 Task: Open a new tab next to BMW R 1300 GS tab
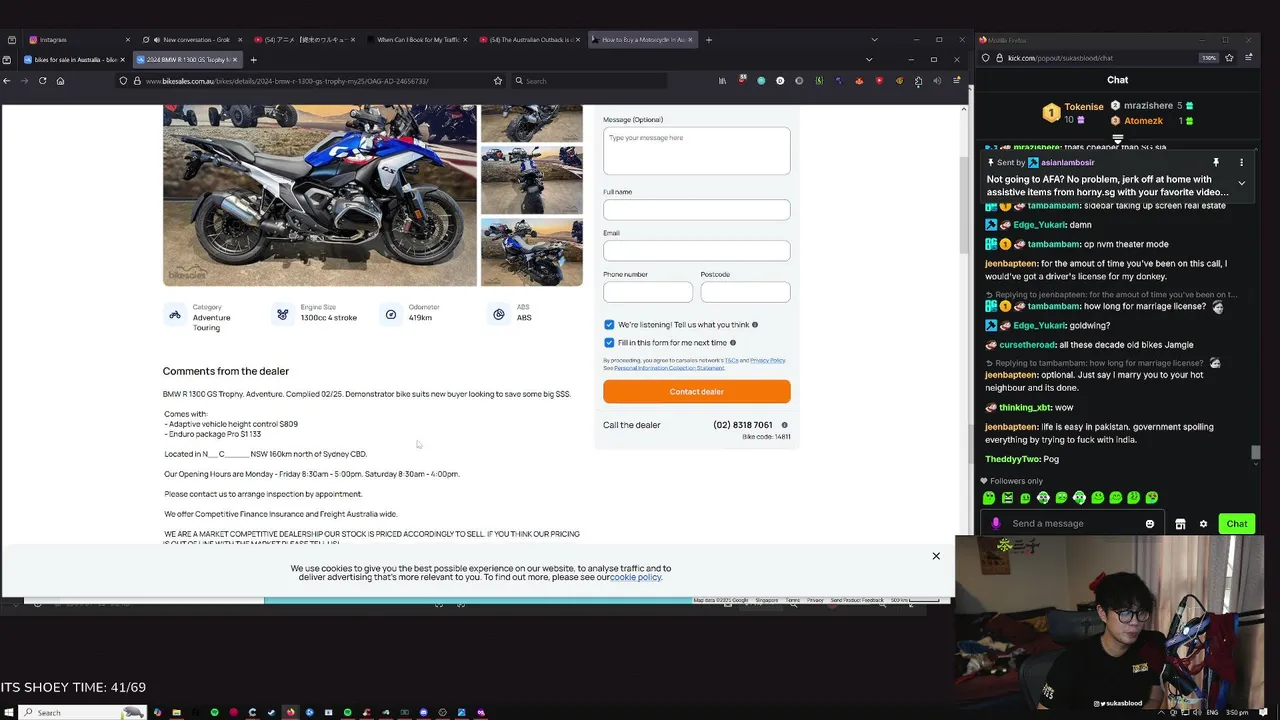(253, 60)
